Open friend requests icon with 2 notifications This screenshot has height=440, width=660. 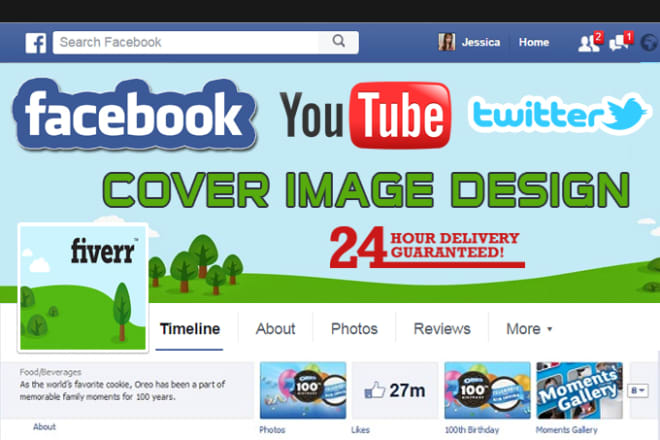coord(590,42)
